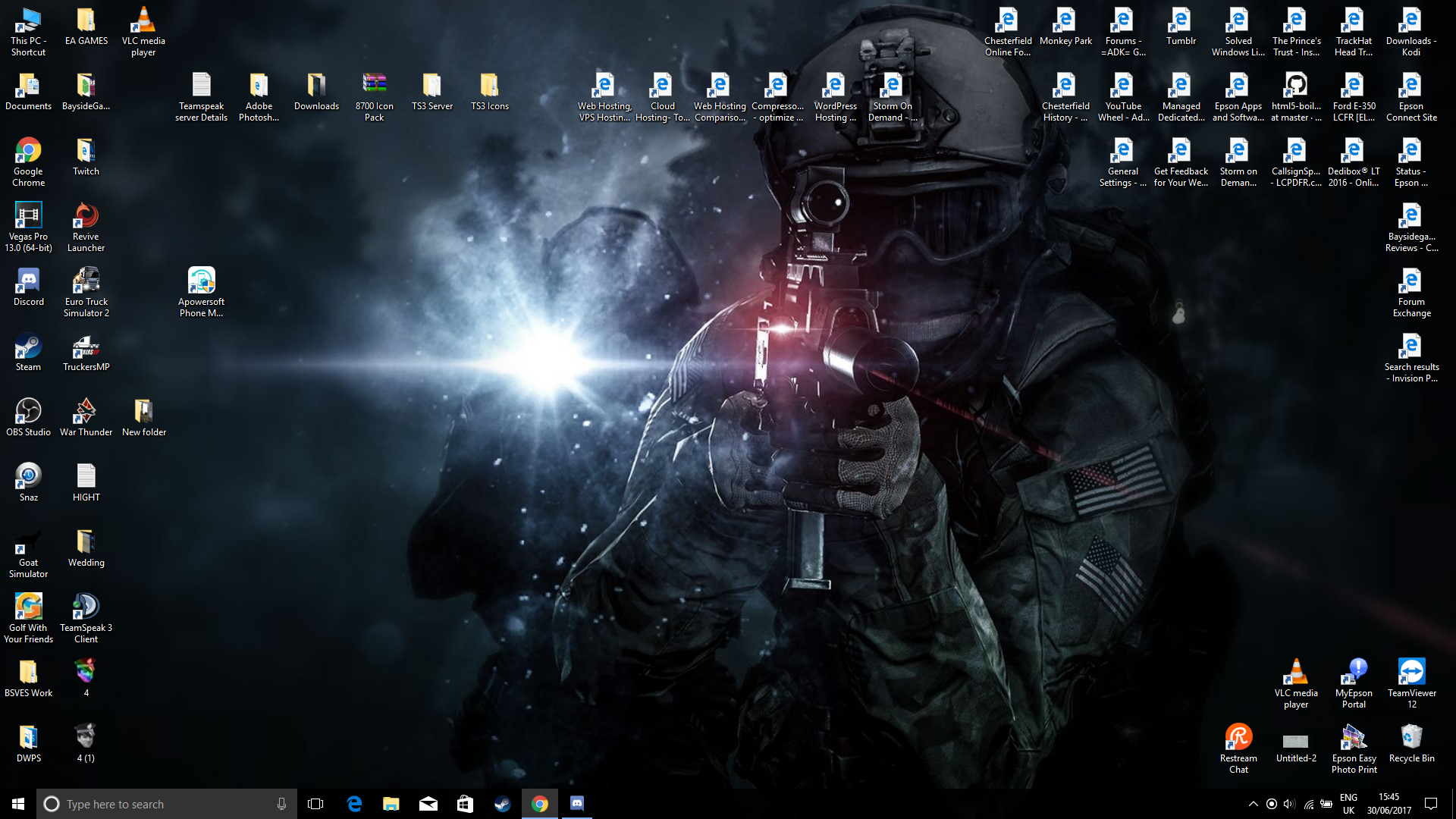Open the Restream Chat shortcut
This screenshot has width=1456, height=819.
(1238, 748)
